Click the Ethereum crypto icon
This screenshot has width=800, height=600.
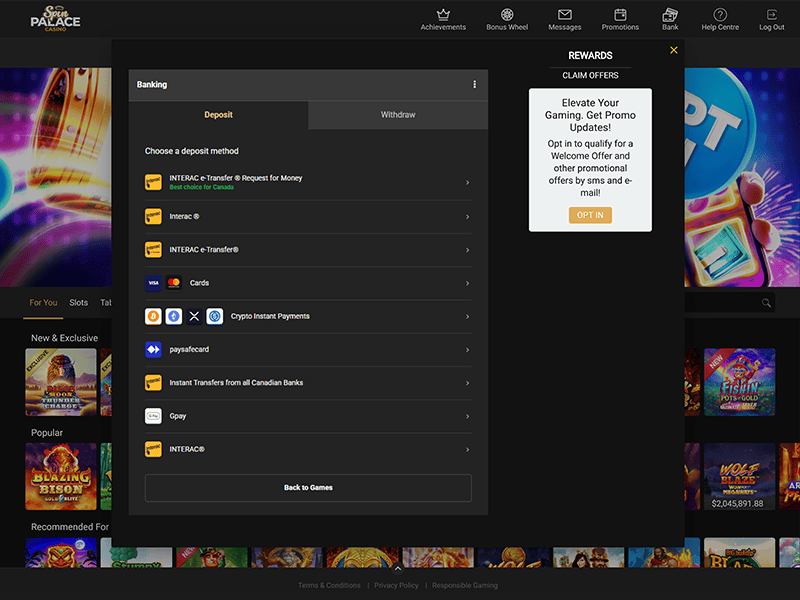tap(173, 316)
